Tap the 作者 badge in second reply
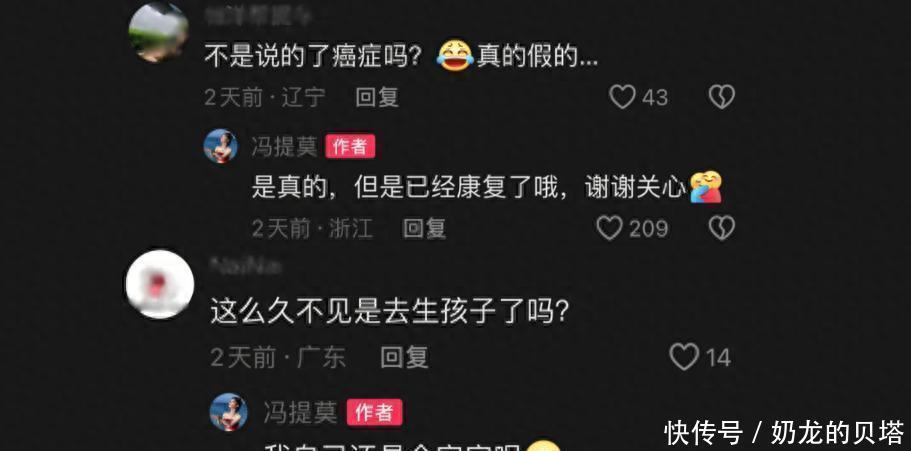 pos(374,413)
